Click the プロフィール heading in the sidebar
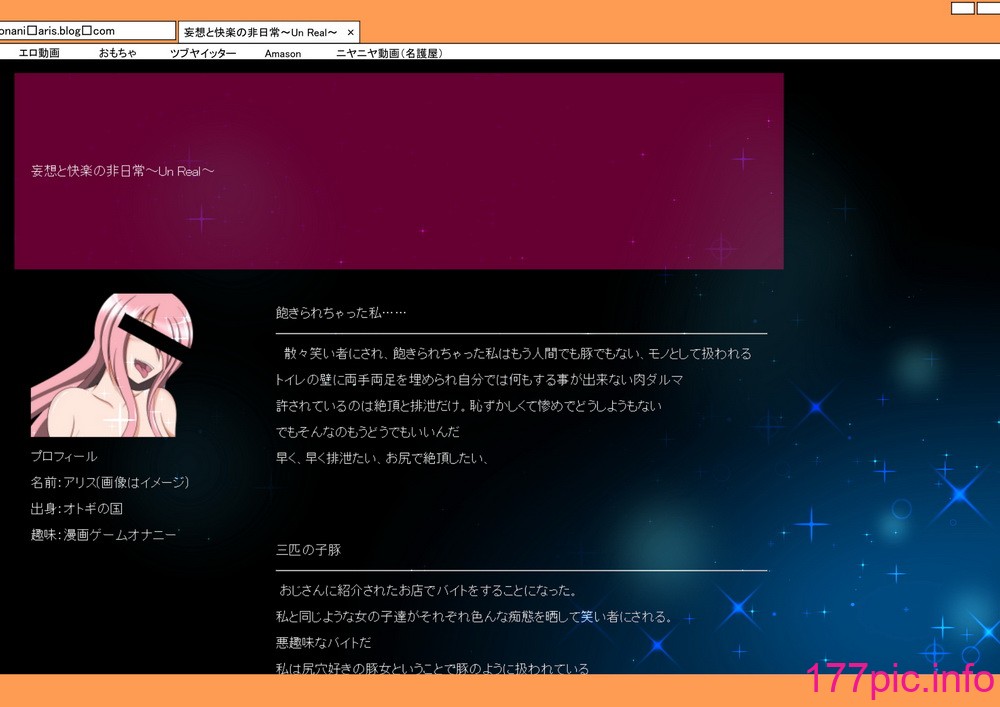The height and width of the screenshot is (707, 1000). tap(64, 456)
